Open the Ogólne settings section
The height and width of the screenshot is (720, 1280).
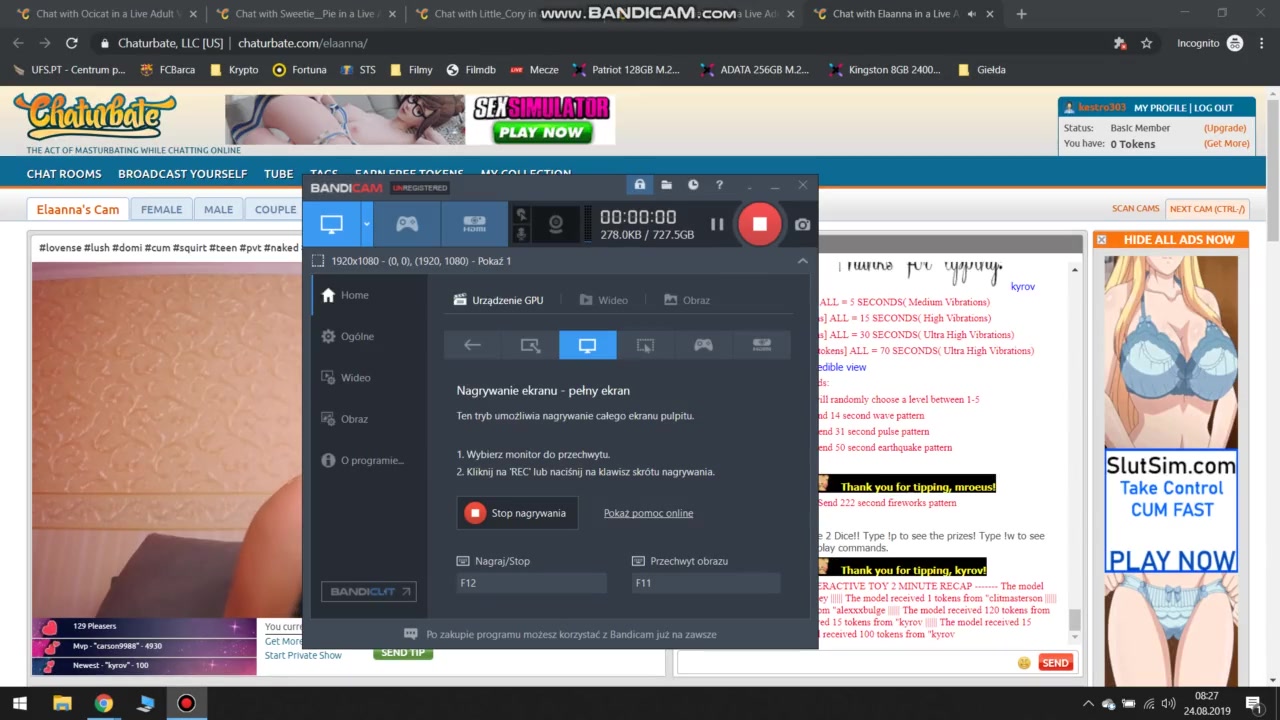(x=357, y=337)
